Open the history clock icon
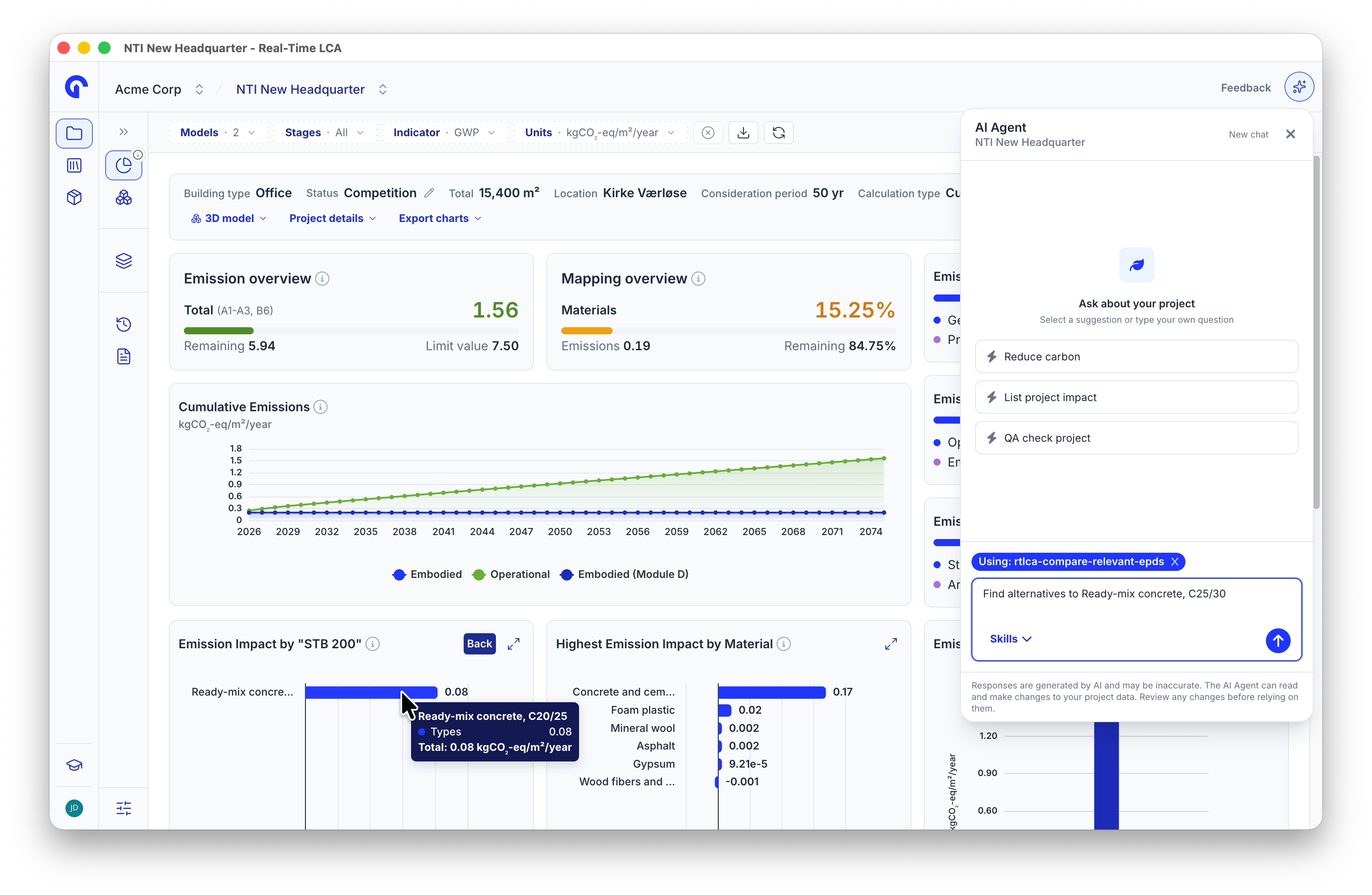 point(123,324)
